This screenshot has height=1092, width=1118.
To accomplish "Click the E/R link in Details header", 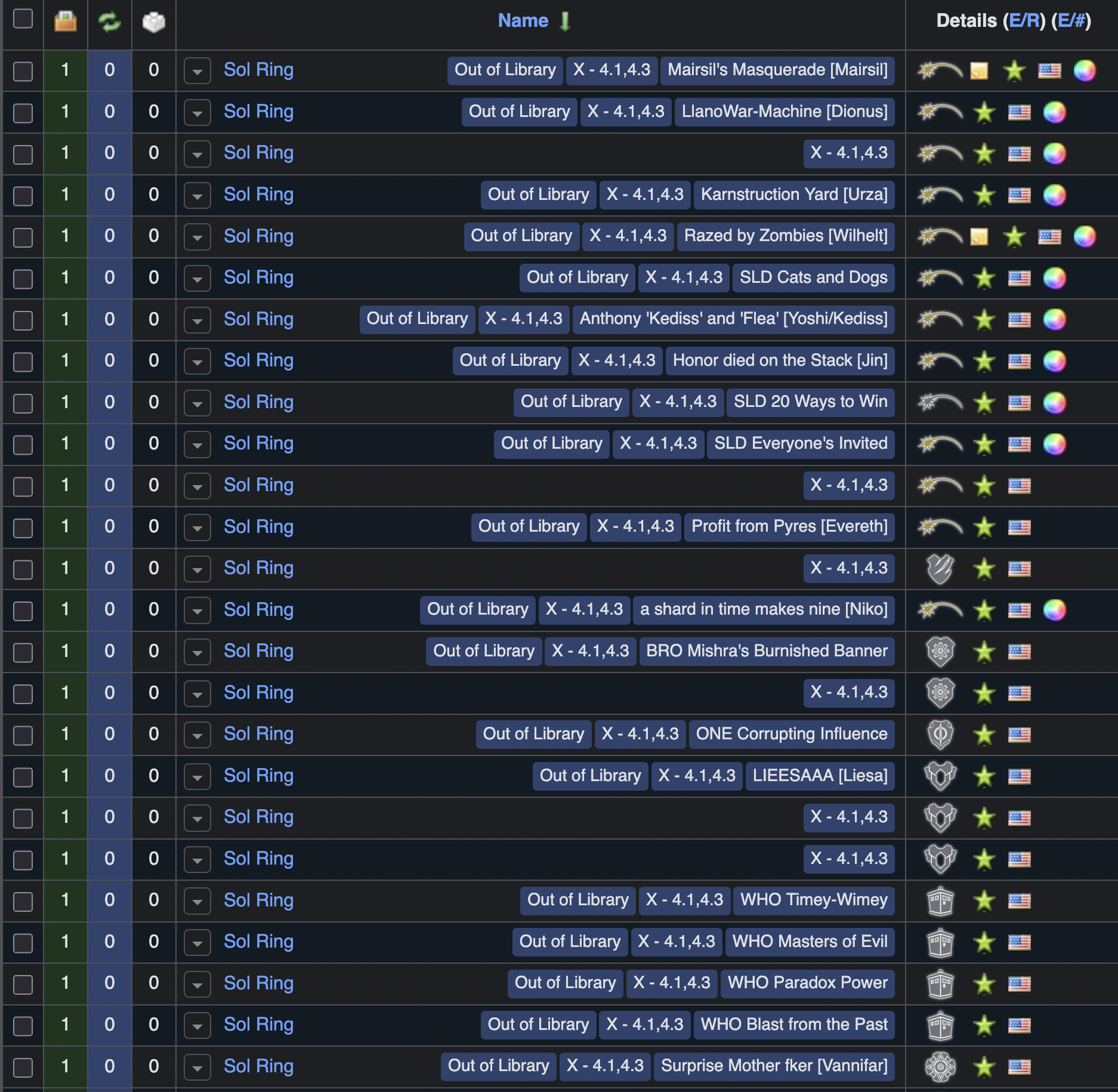I will click(1024, 21).
